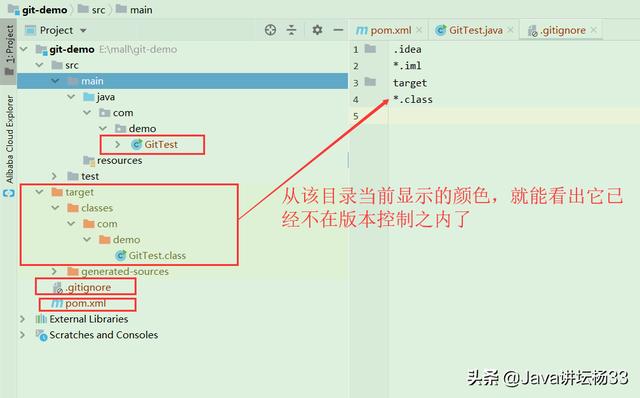Click the folder gutter icon on line 1

tap(370, 49)
